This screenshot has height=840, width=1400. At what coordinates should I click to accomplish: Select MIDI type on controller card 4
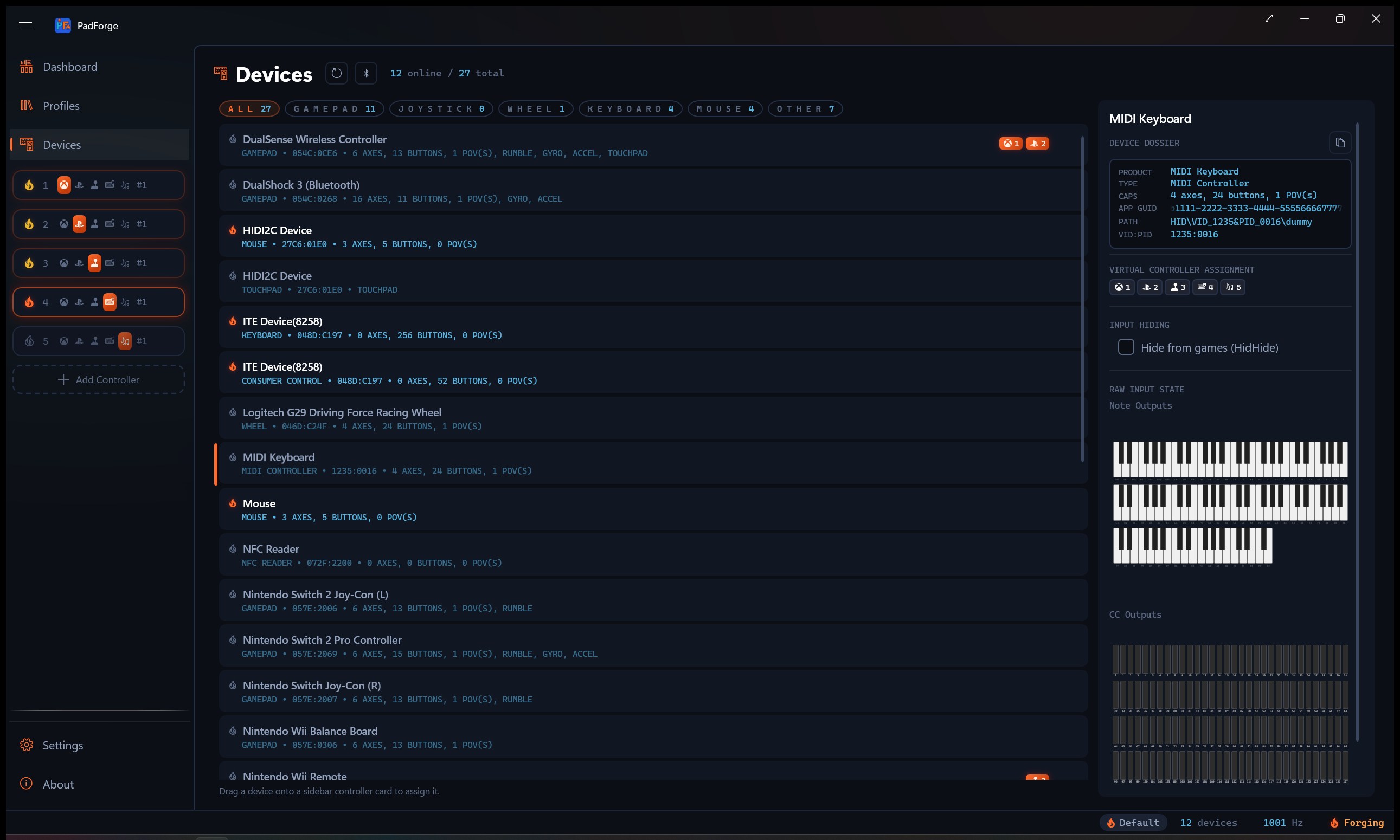pyautogui.click(x=125, y=302)
